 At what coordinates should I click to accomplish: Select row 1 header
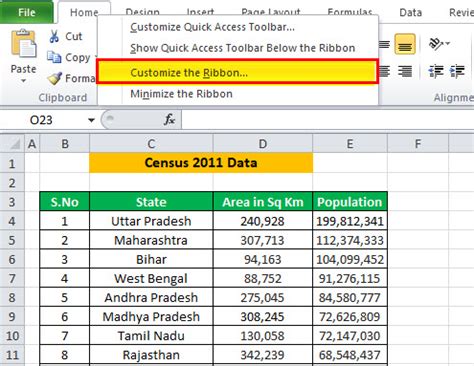pyautogui.click(x=12, y=164)
